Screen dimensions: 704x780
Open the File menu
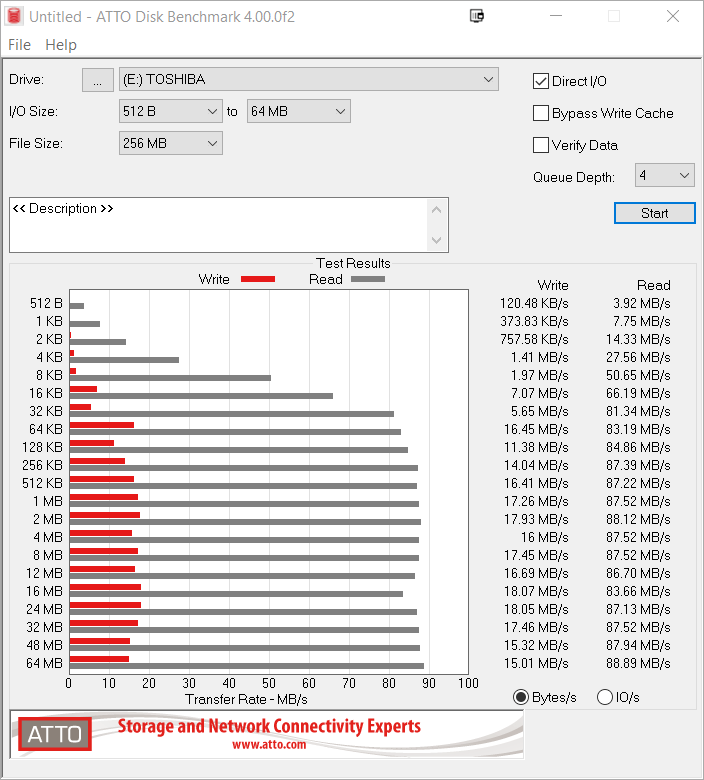point(19,45)
